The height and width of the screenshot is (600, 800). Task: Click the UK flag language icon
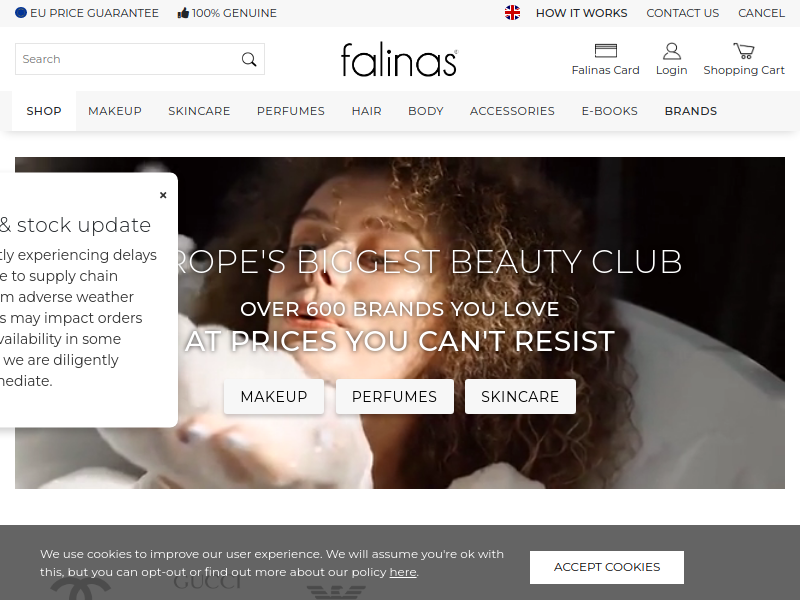pos(512,13)
